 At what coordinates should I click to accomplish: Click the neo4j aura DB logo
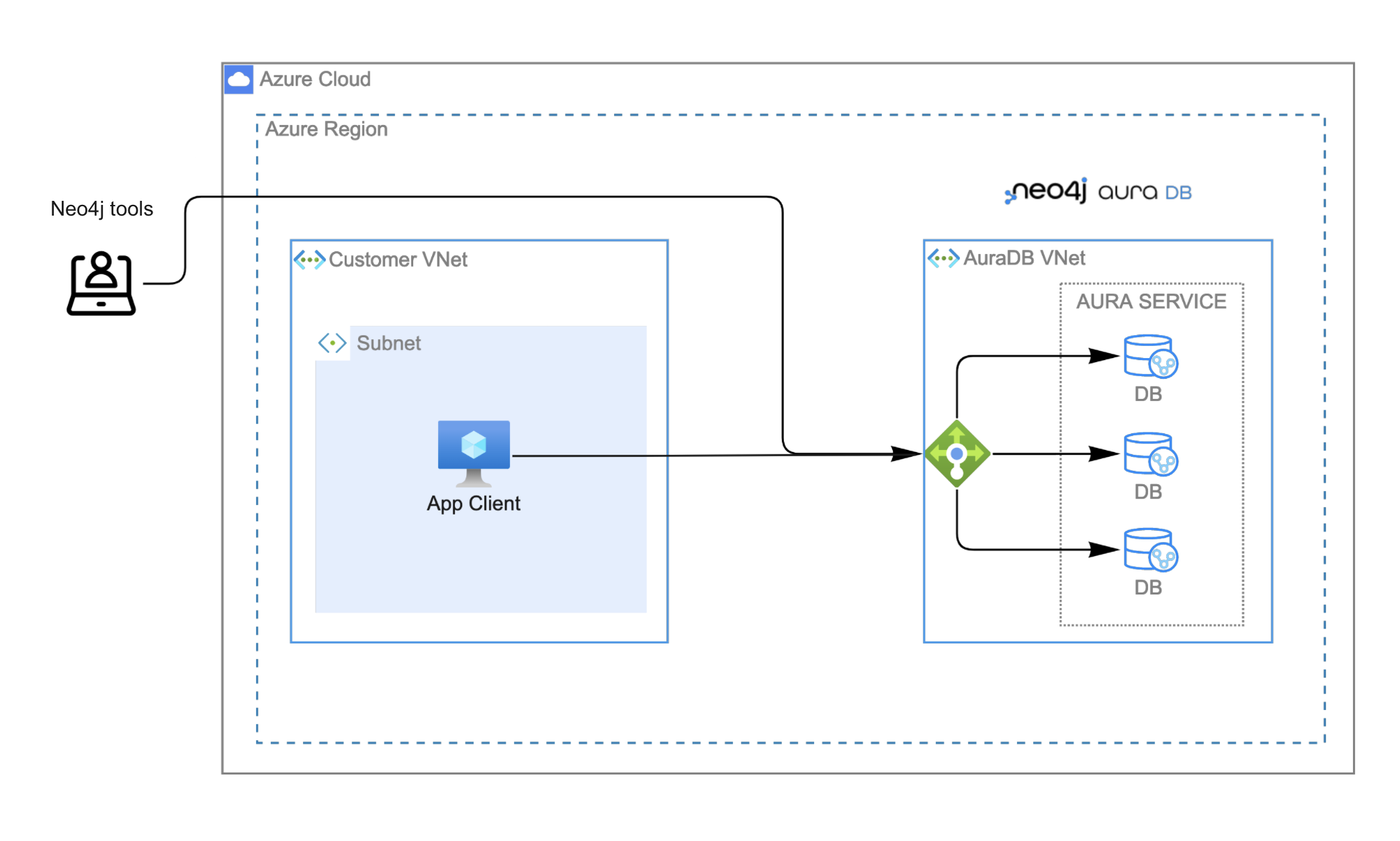[1098, 191]
